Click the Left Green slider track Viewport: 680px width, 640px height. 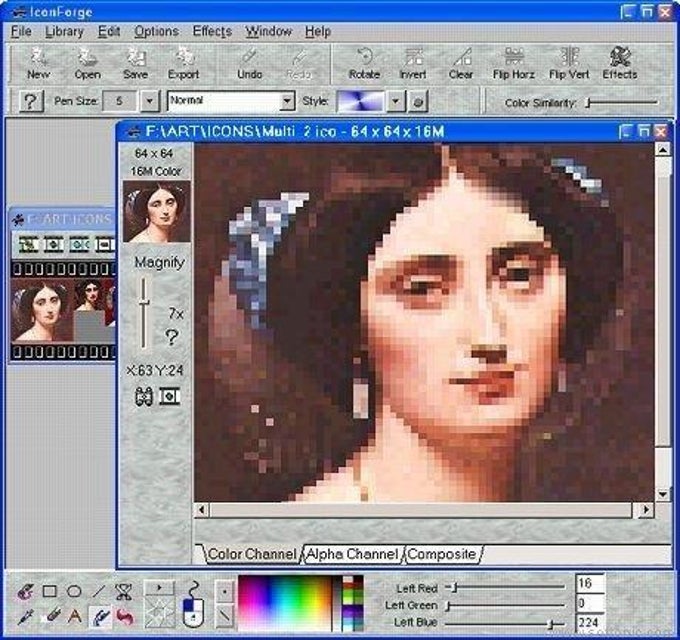tap(506, 605)
